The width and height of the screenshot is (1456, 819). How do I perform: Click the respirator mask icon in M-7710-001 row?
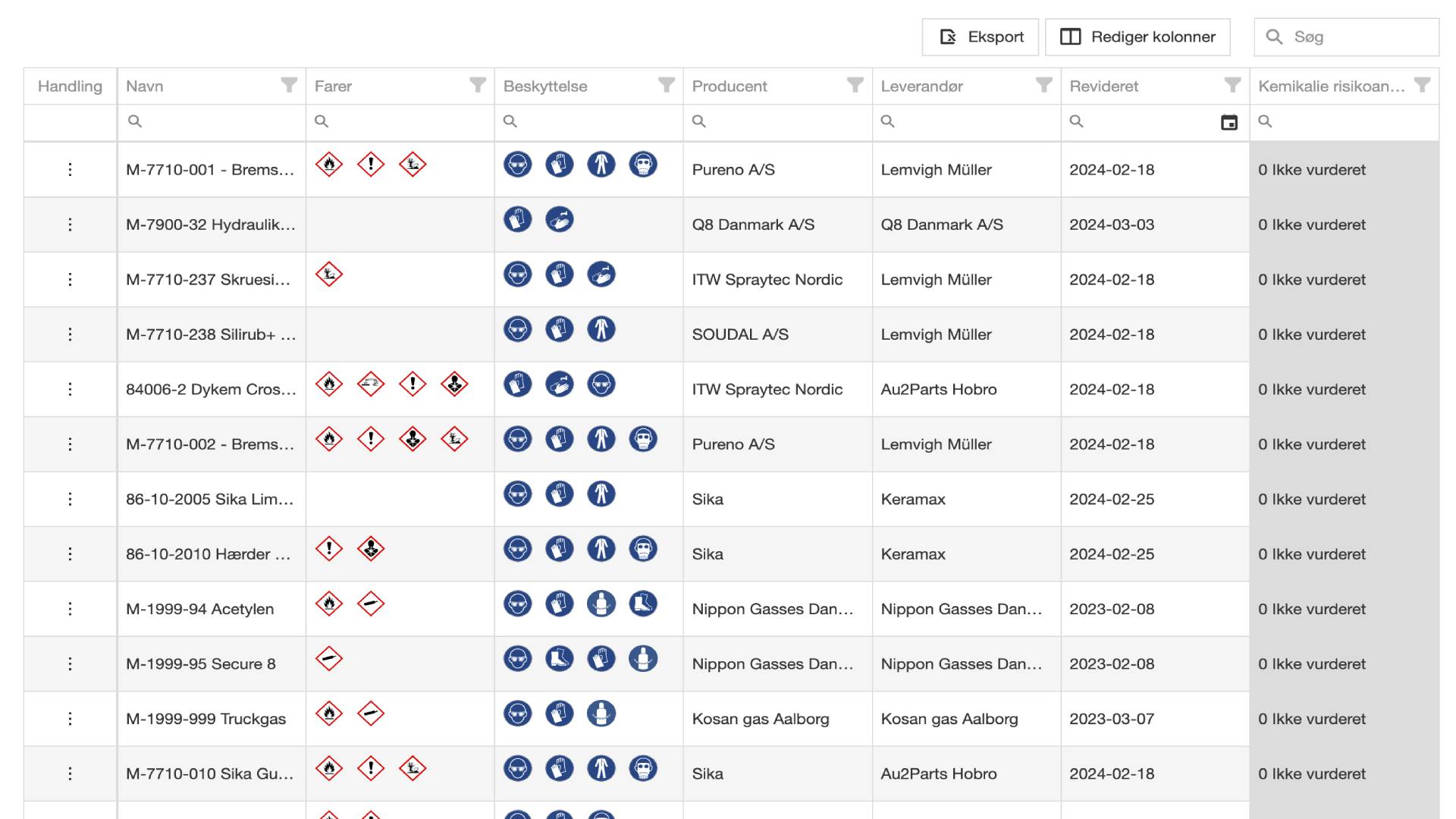(x=643, y=164)
